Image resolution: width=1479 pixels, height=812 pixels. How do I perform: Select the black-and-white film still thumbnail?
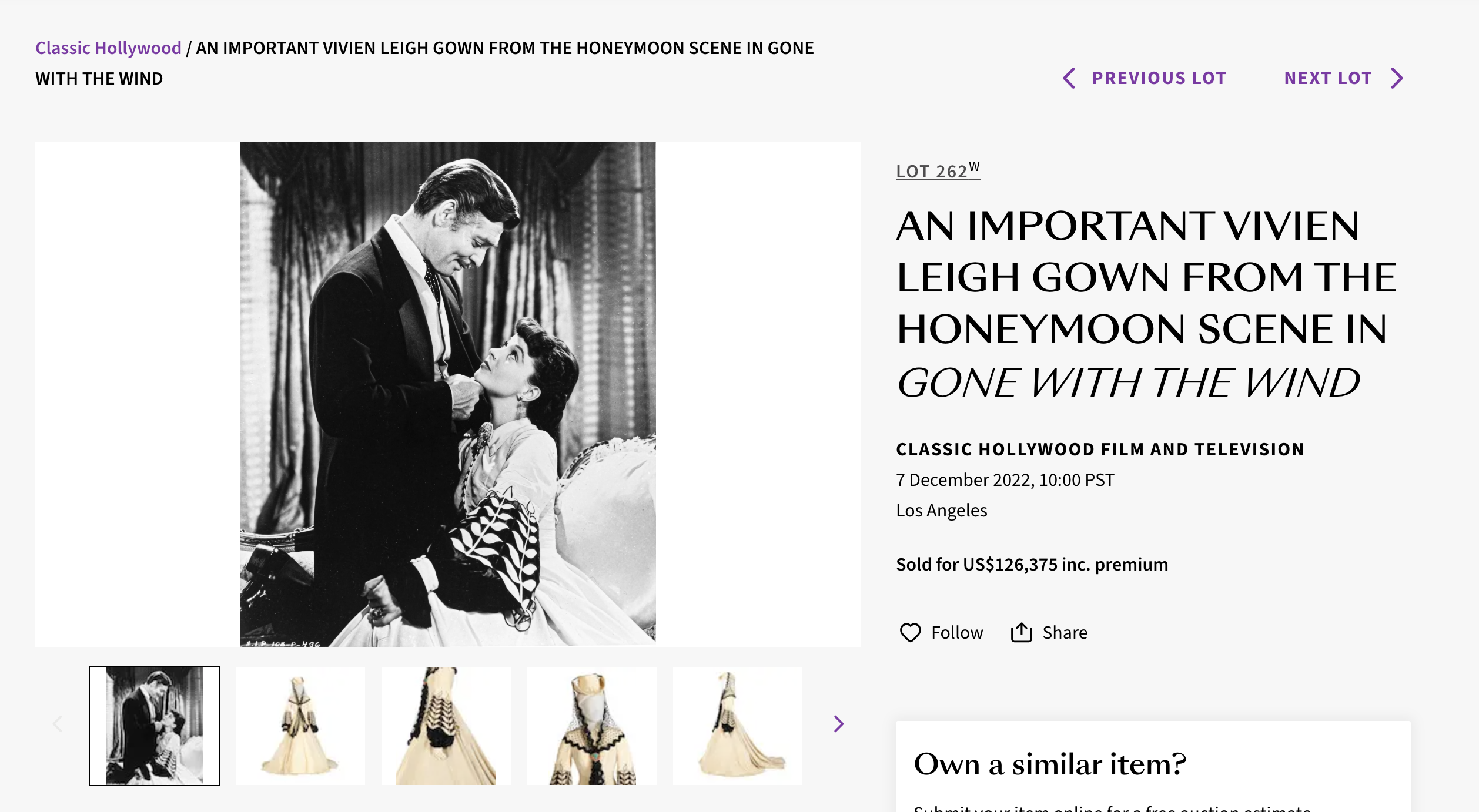tap(155, 726)
